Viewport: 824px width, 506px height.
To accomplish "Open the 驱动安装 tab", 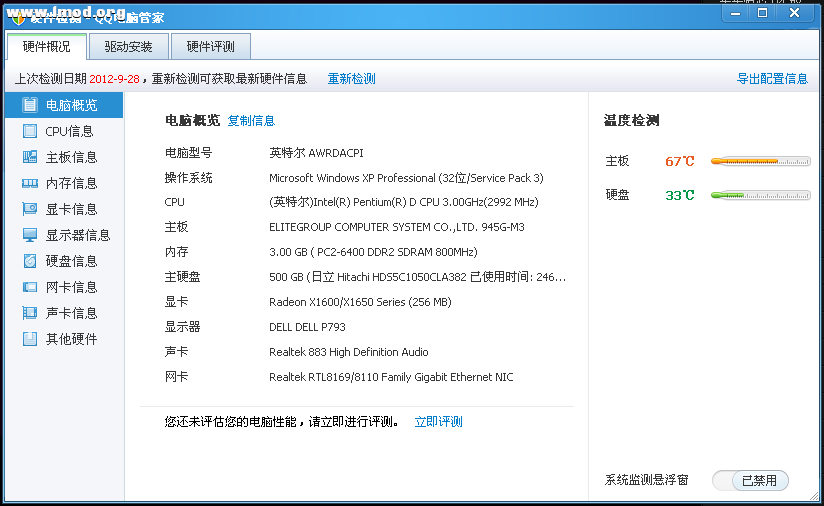I will pos(129,47).
